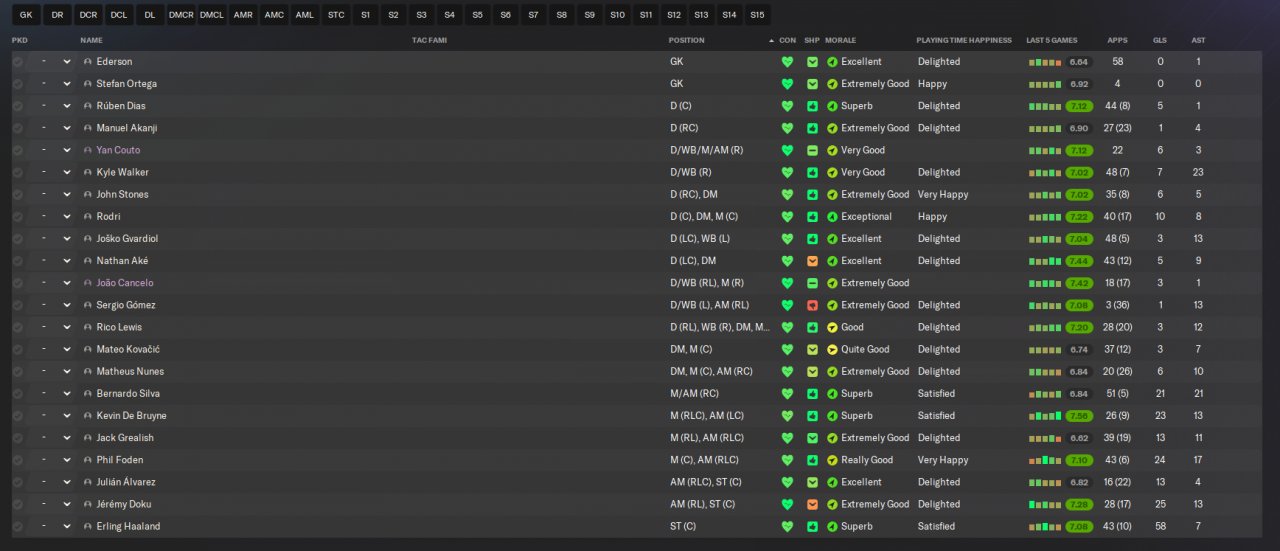Click Phil Foden's condition heart icon
The width and height of the screenshot is (1280, 551).
point(787,460)
